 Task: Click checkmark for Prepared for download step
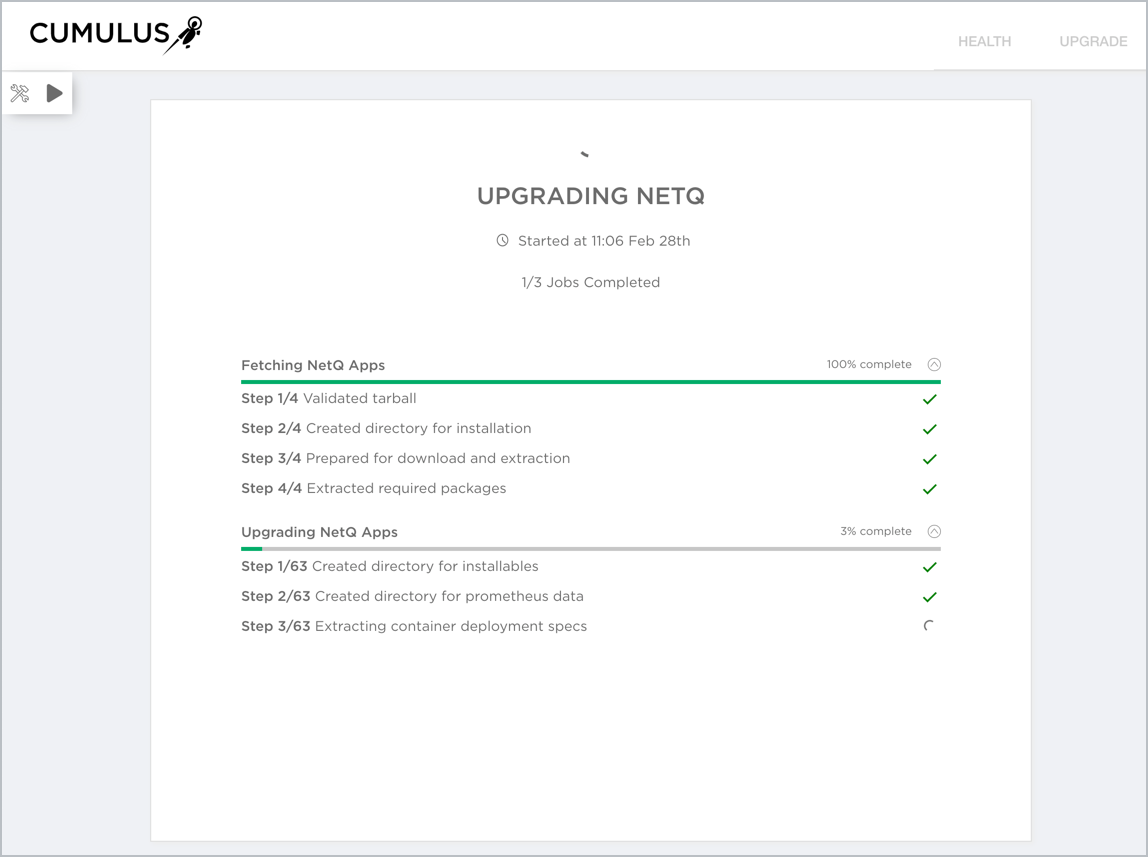pos(929,459)
